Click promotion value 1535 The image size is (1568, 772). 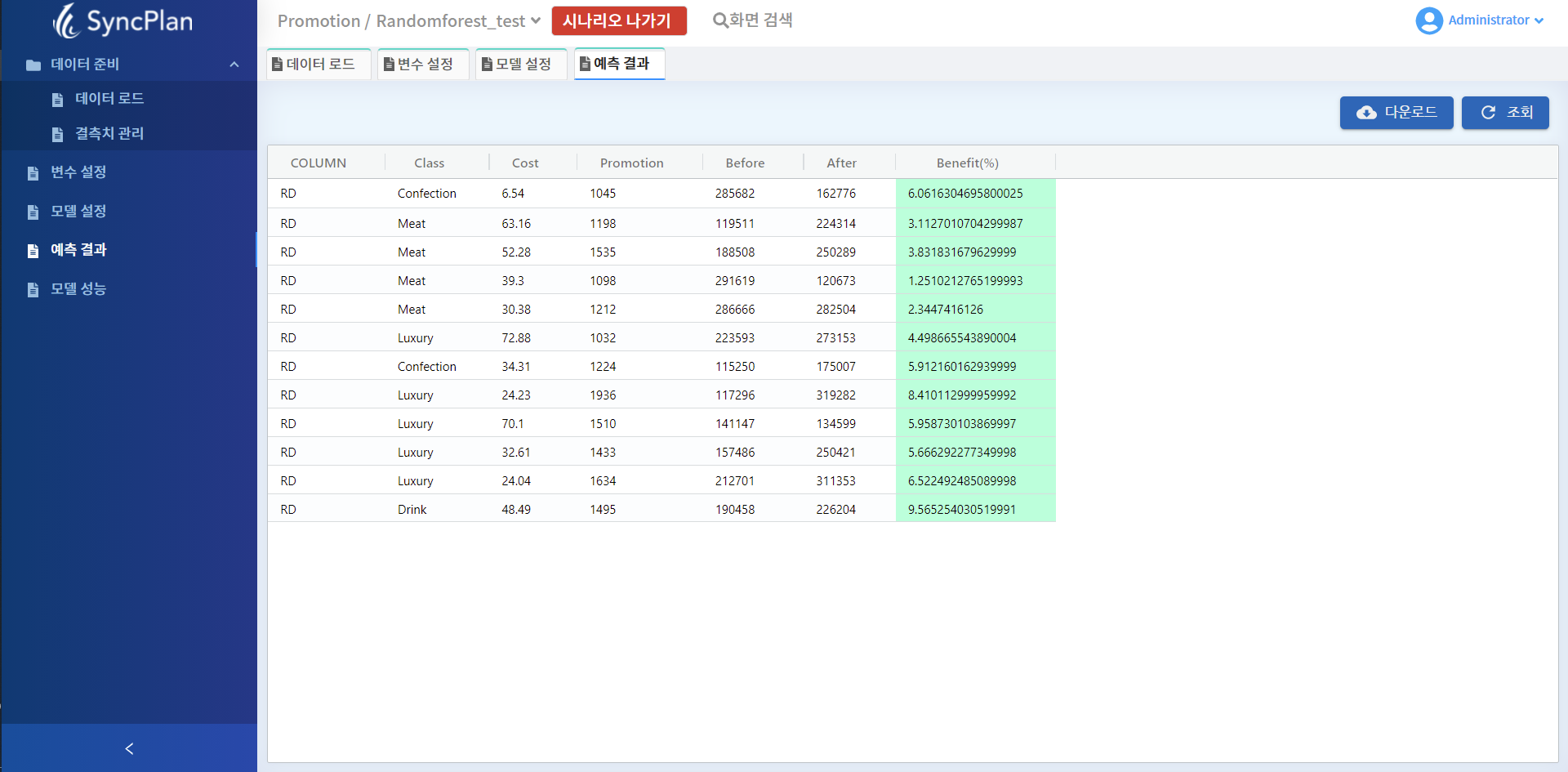click(x=603, y=252)
